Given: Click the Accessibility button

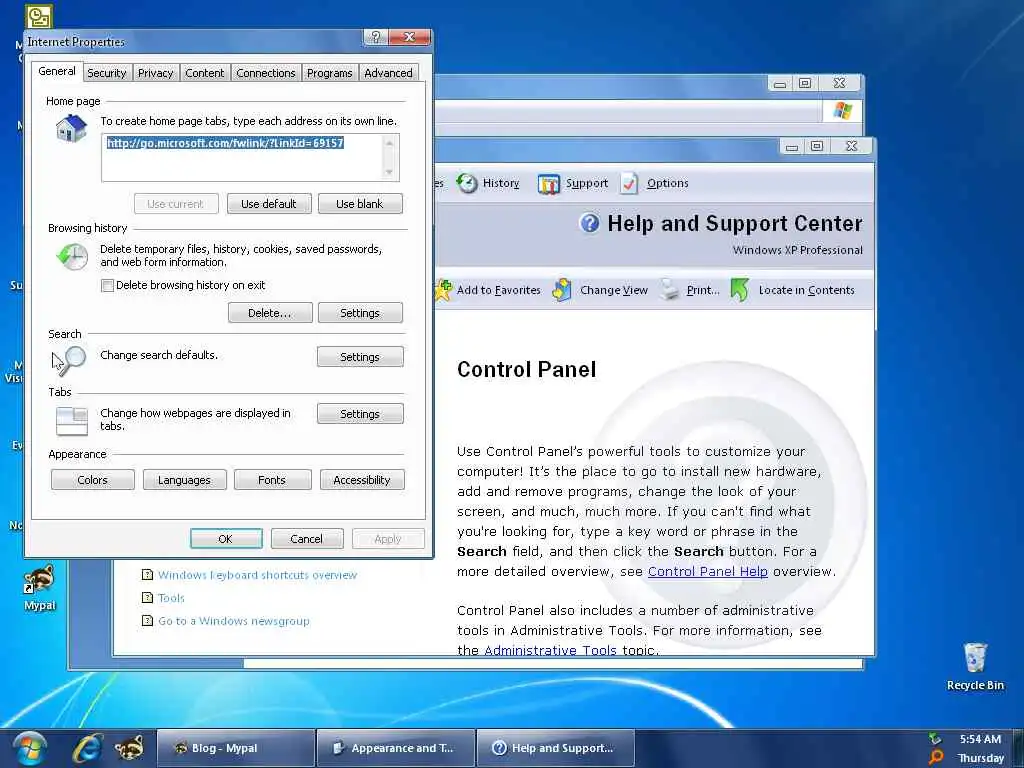Looking at the screenshot, I should tap(362, 479).
